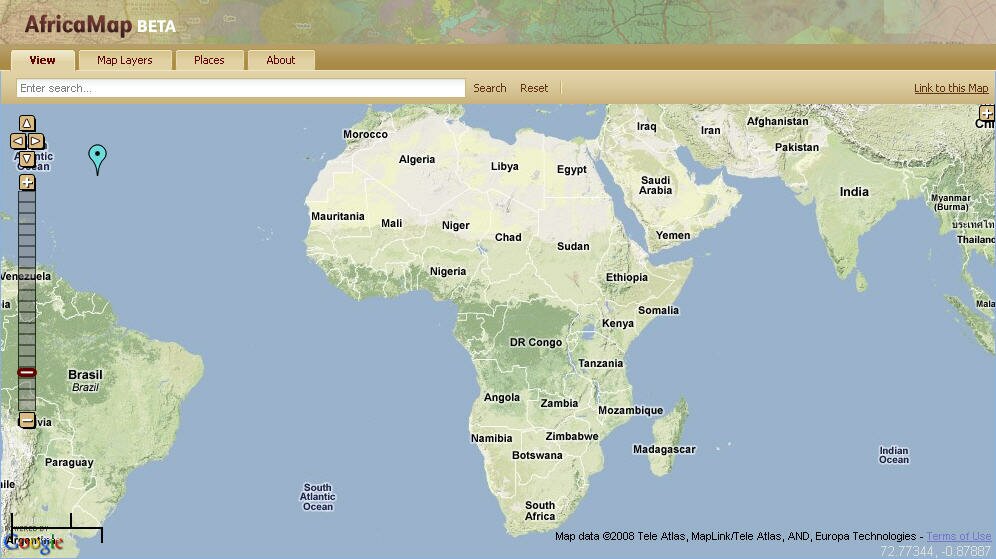Click the Enter search input field

[x=241, y=88]
